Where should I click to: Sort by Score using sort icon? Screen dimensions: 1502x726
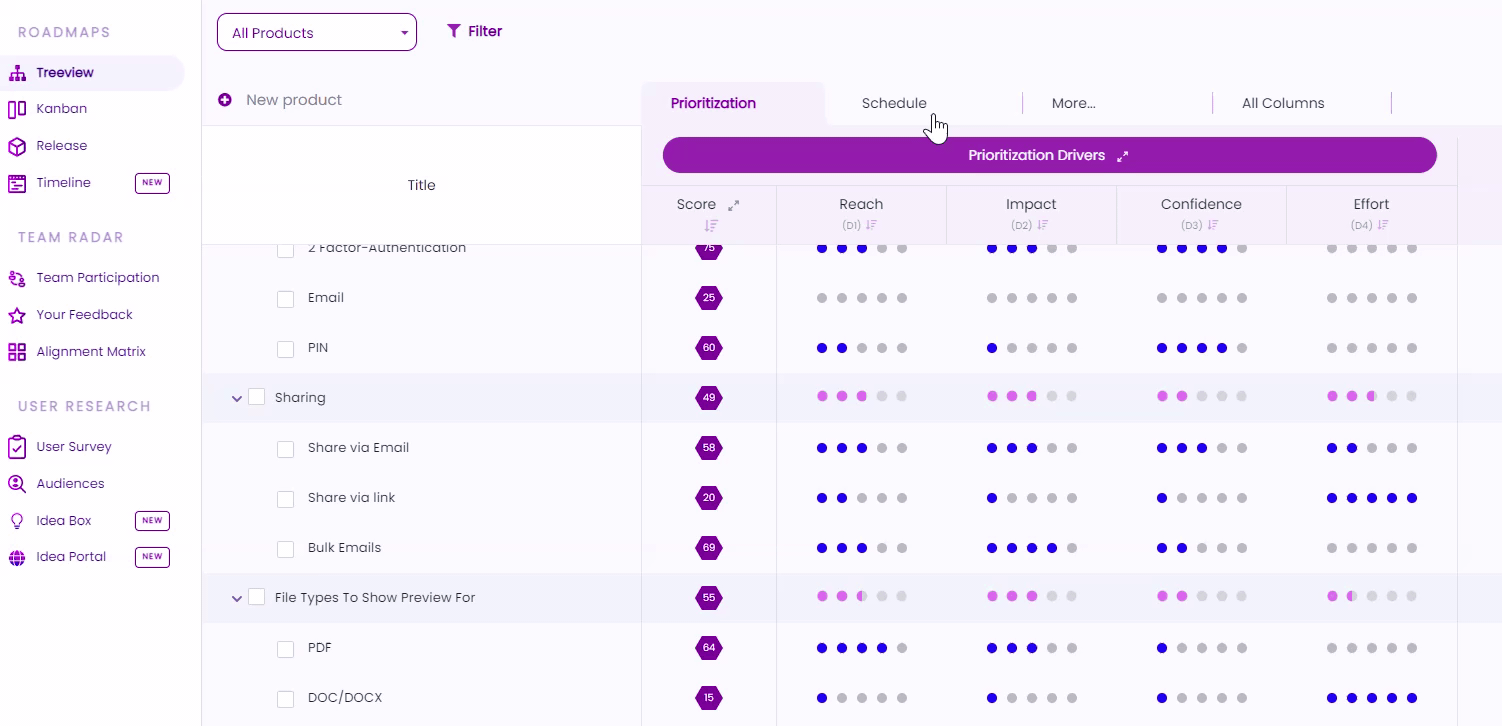pos(711,225)
